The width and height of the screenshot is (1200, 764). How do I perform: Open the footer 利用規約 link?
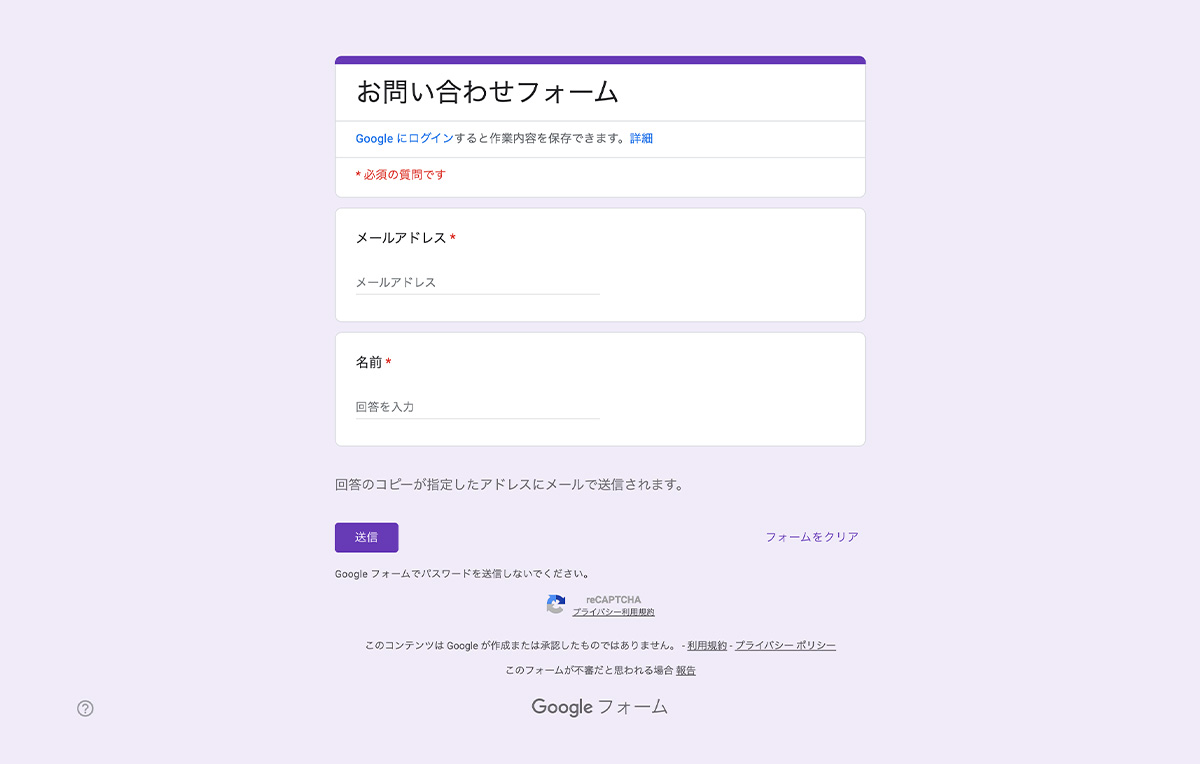[707, 646]
